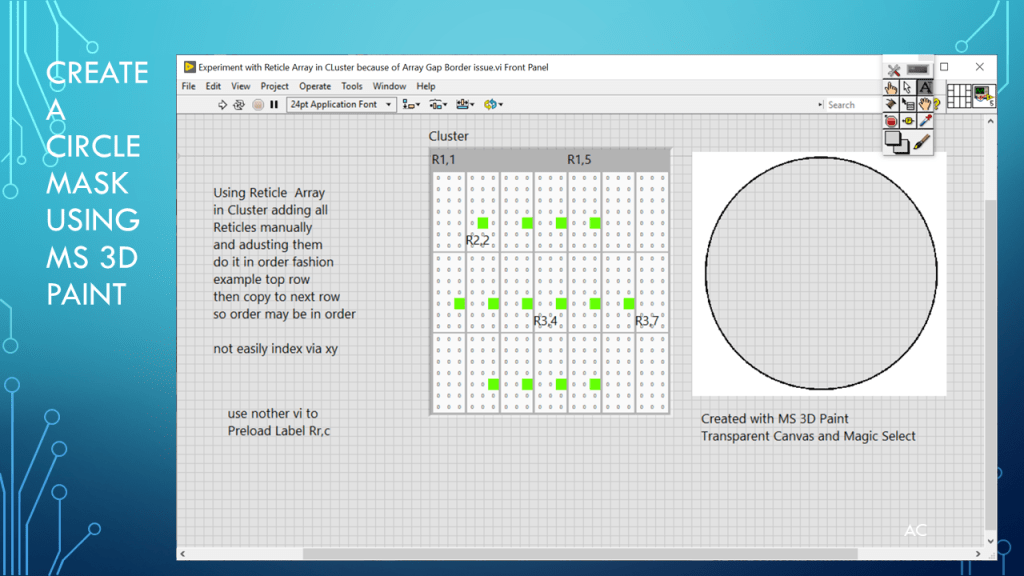The height and width of the screenshot is (576, 1024).
Task: Open the 24pt Application Font dropdown
Action: click(341, 104)
